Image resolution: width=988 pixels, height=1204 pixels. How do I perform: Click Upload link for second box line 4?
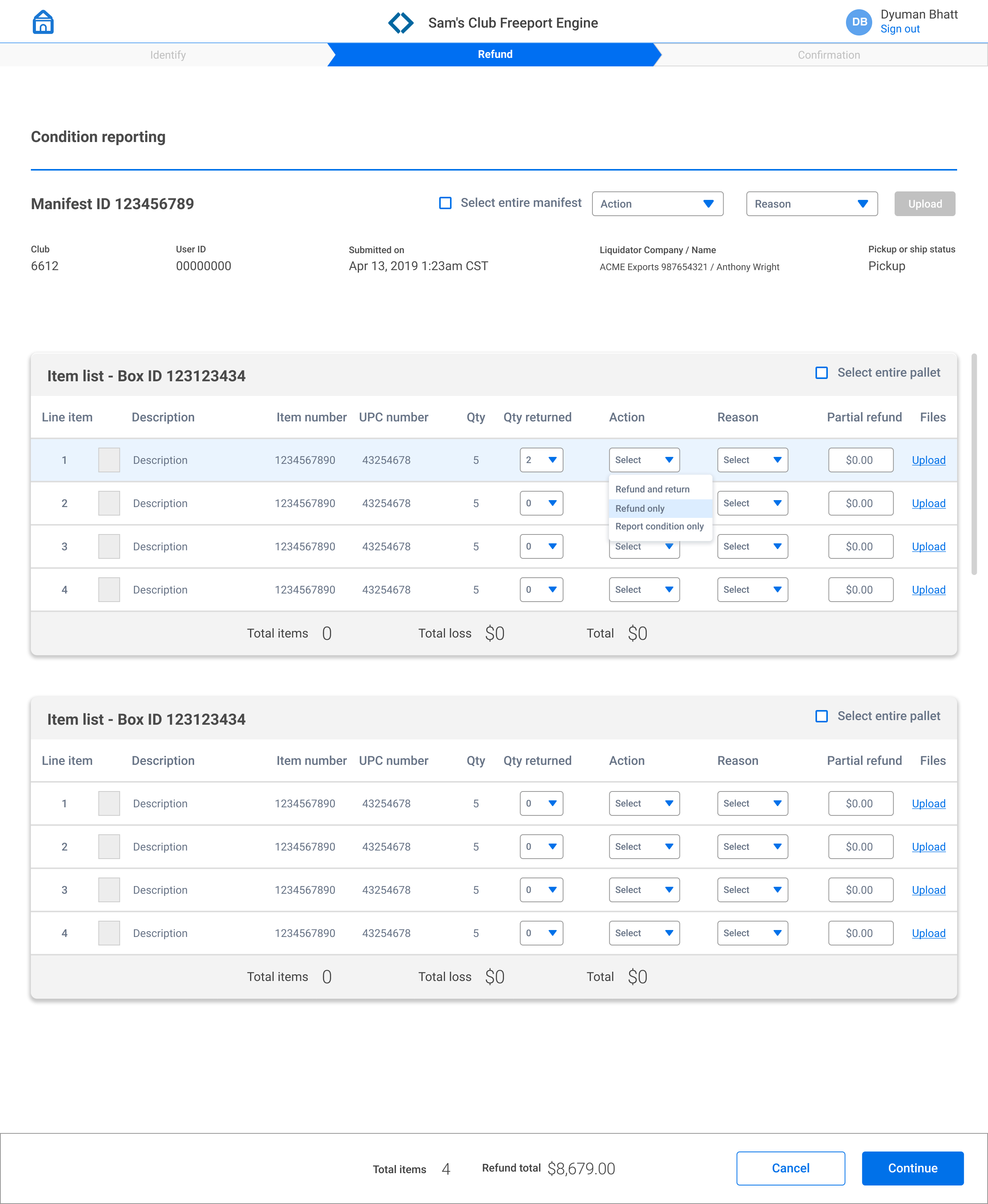tap(928, 934)
